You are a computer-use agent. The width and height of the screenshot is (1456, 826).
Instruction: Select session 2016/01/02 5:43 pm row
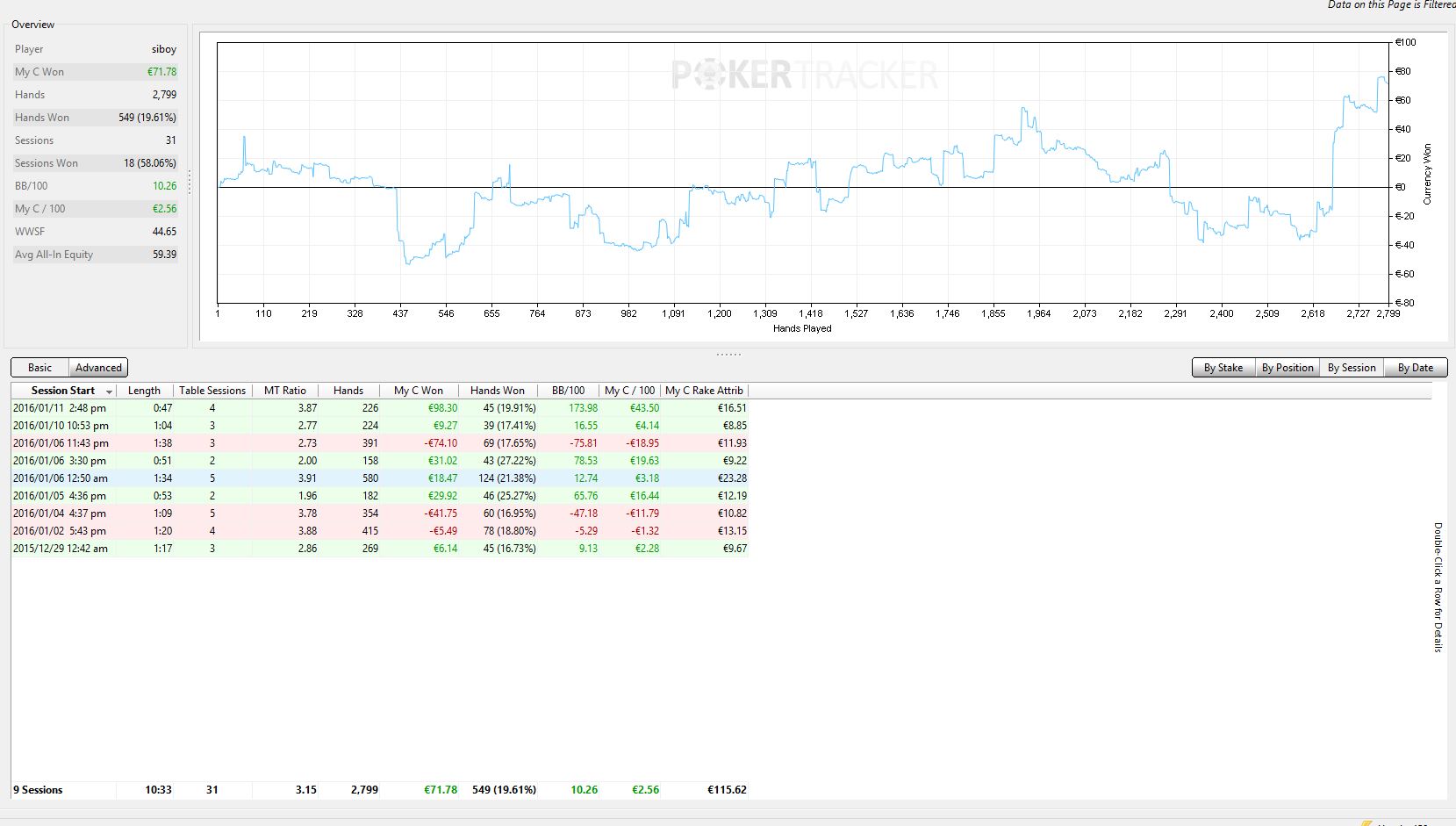pyautogui.click(x=379, y=531)
